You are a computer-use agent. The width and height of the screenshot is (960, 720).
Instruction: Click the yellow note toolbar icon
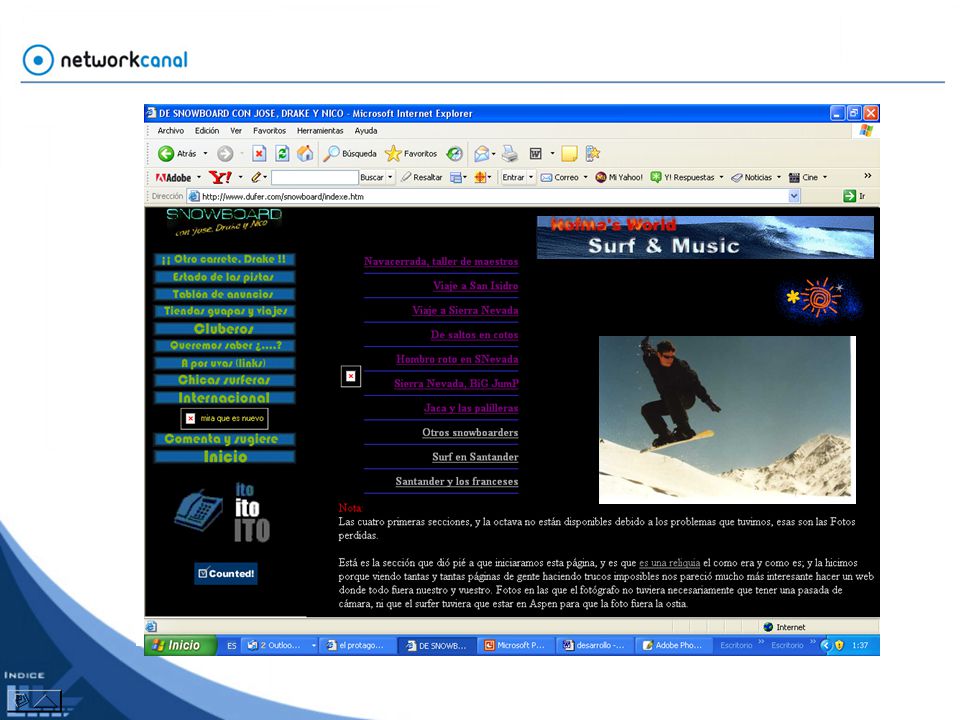(569, 154)
